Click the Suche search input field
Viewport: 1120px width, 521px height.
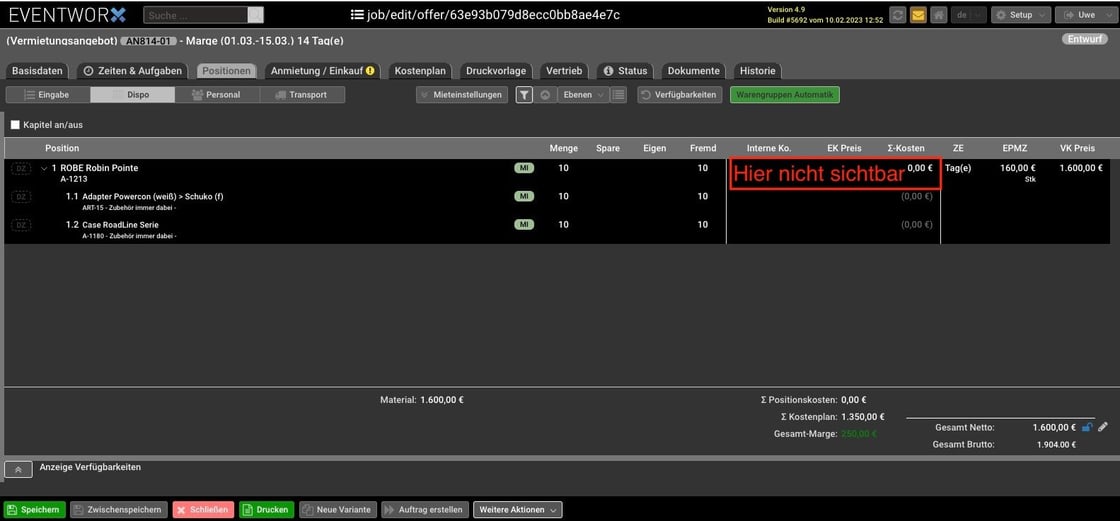point(195,15)
